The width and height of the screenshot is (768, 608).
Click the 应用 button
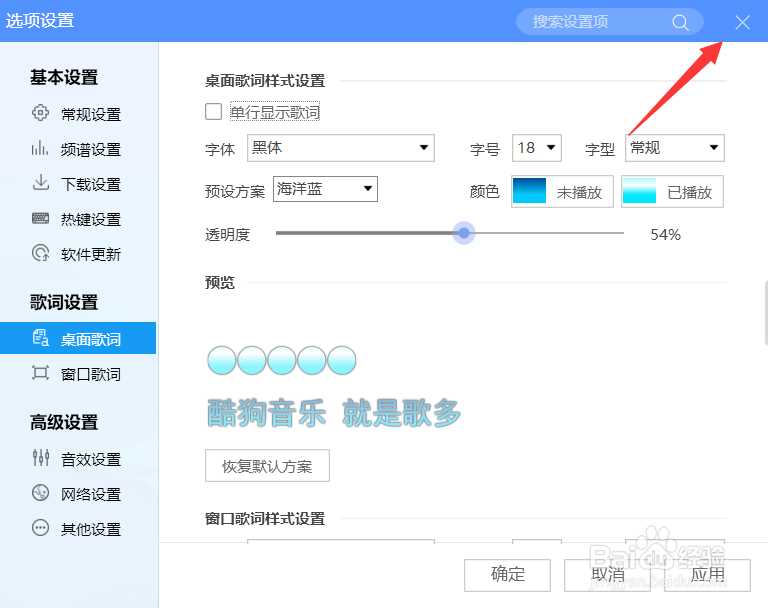point(707,575)
